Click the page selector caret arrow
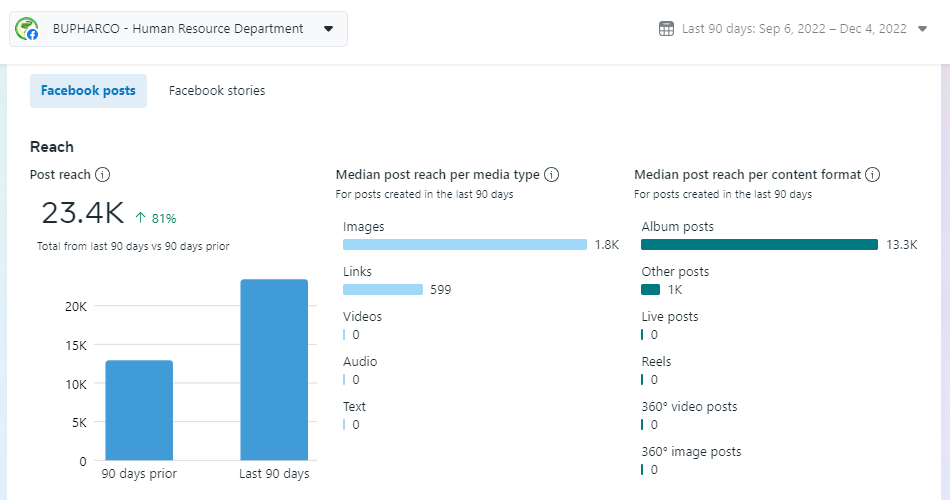The width and height of the screenshot is (950, 500). (x=329, y=29)
